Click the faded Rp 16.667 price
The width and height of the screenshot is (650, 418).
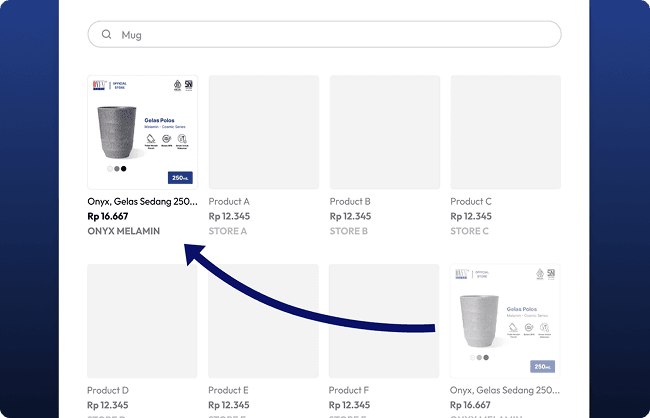[470, 405]
